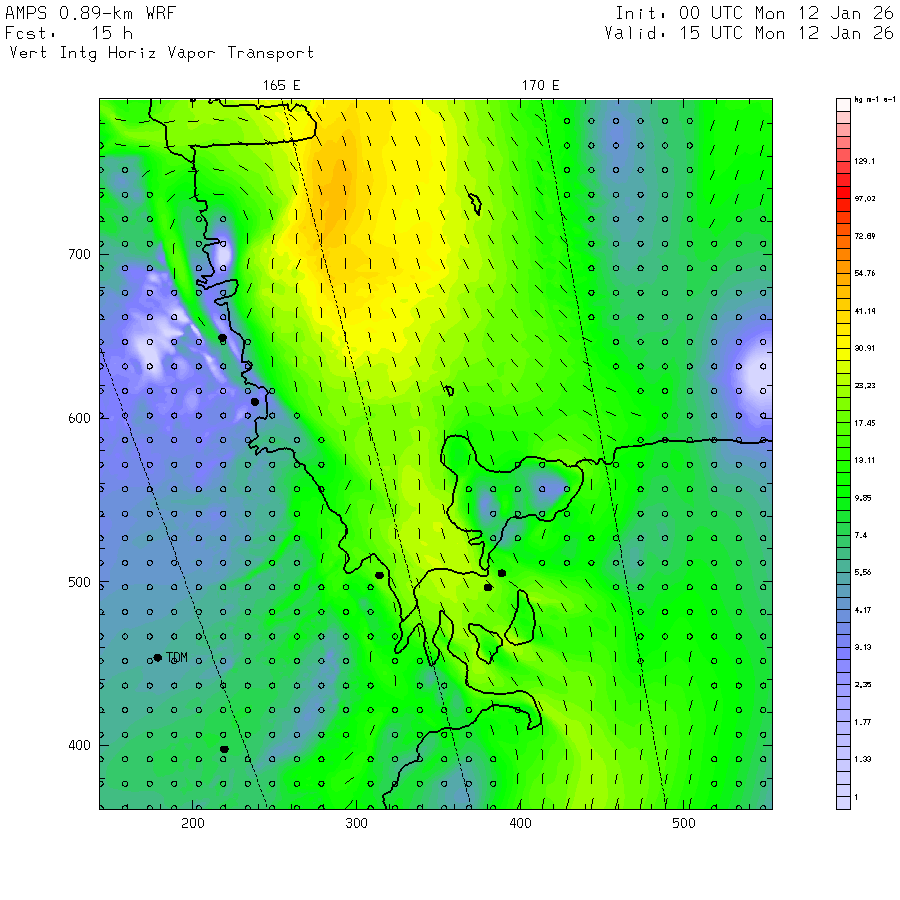Click the Fcst 15 h forecast label

(69, 33)
